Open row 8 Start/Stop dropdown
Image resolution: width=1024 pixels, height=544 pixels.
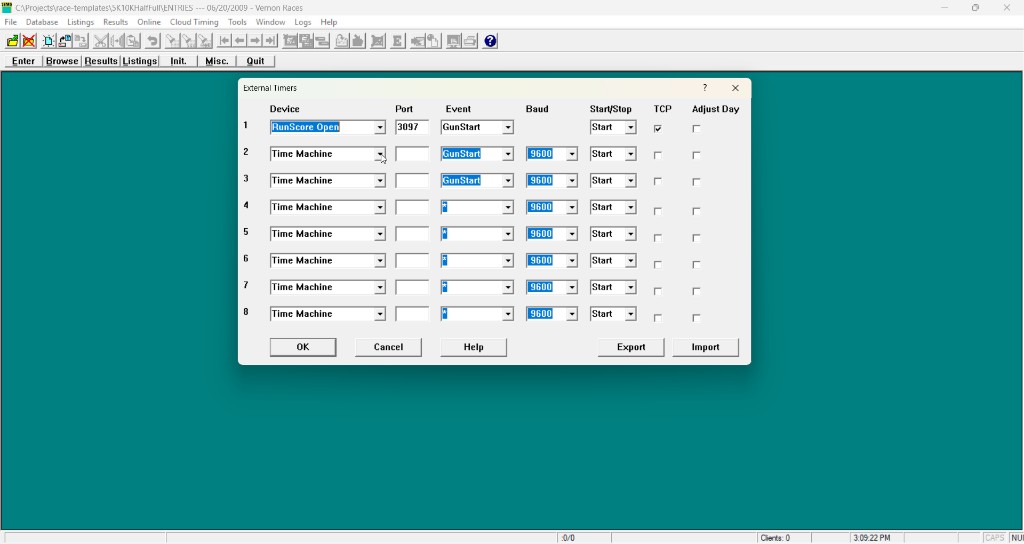coord(630,314)
